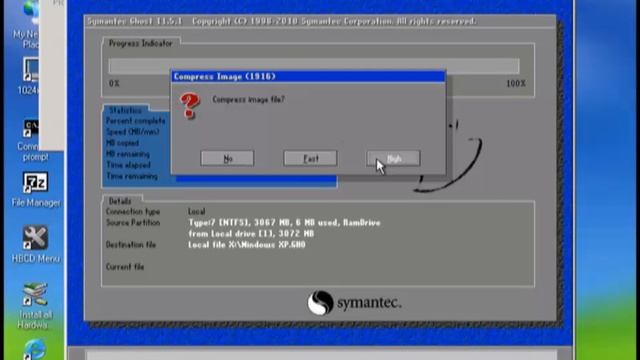Open the Internet Explorer desktop icon
This screenshot has width=640, height=360.
tap(34, 349)
